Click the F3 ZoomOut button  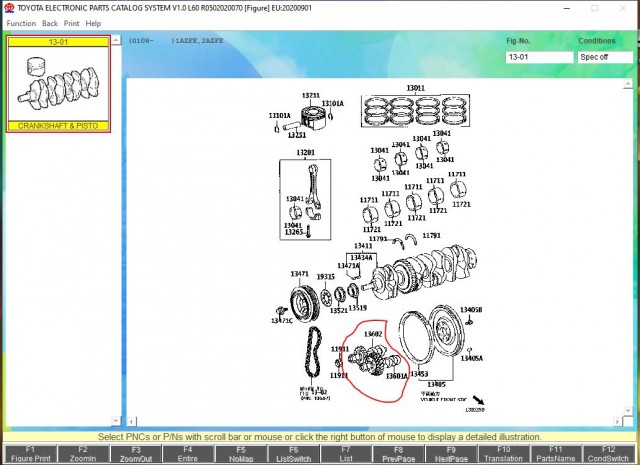136,454
